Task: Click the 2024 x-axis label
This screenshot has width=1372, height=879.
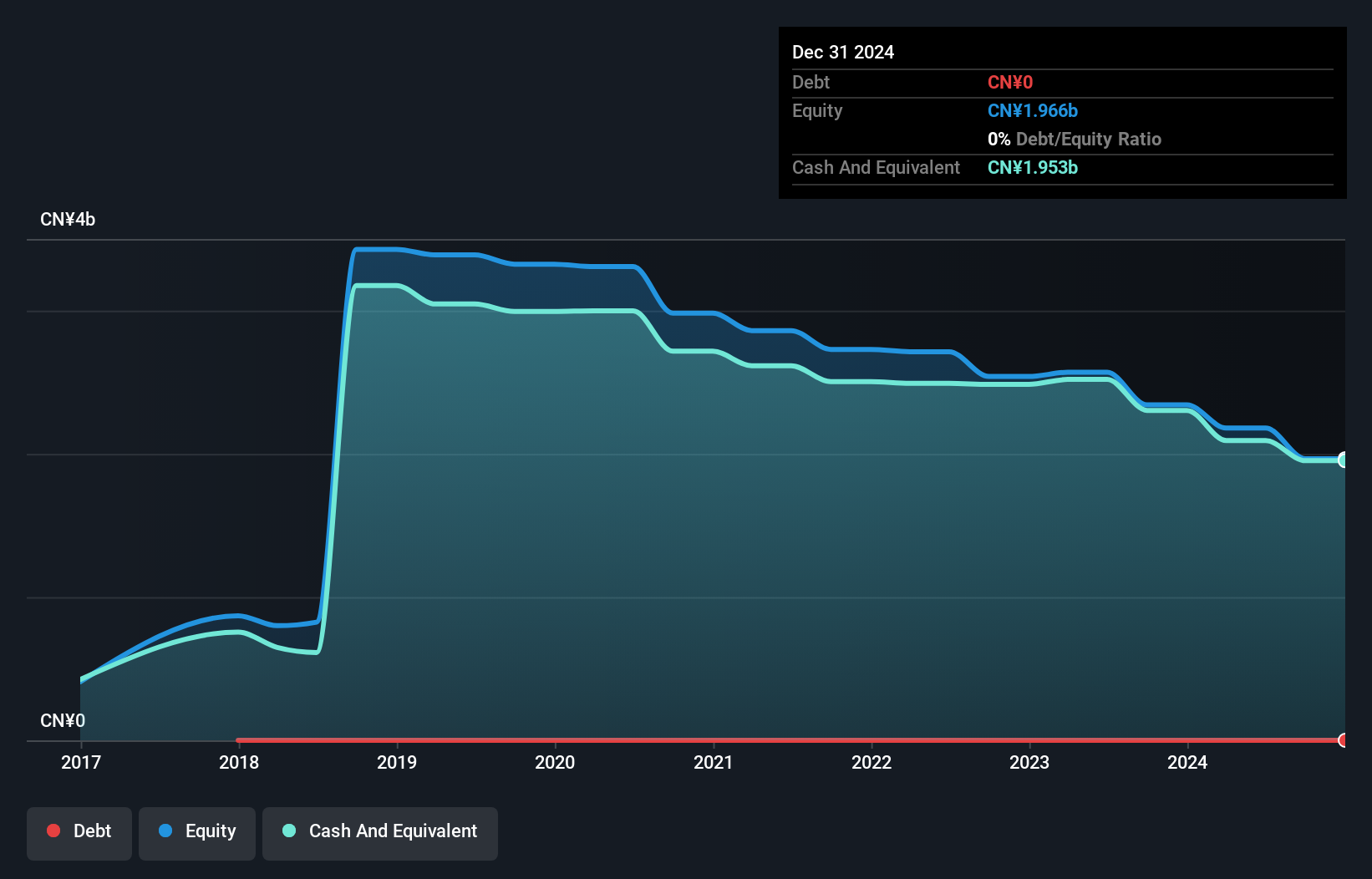Action: 1187,762
